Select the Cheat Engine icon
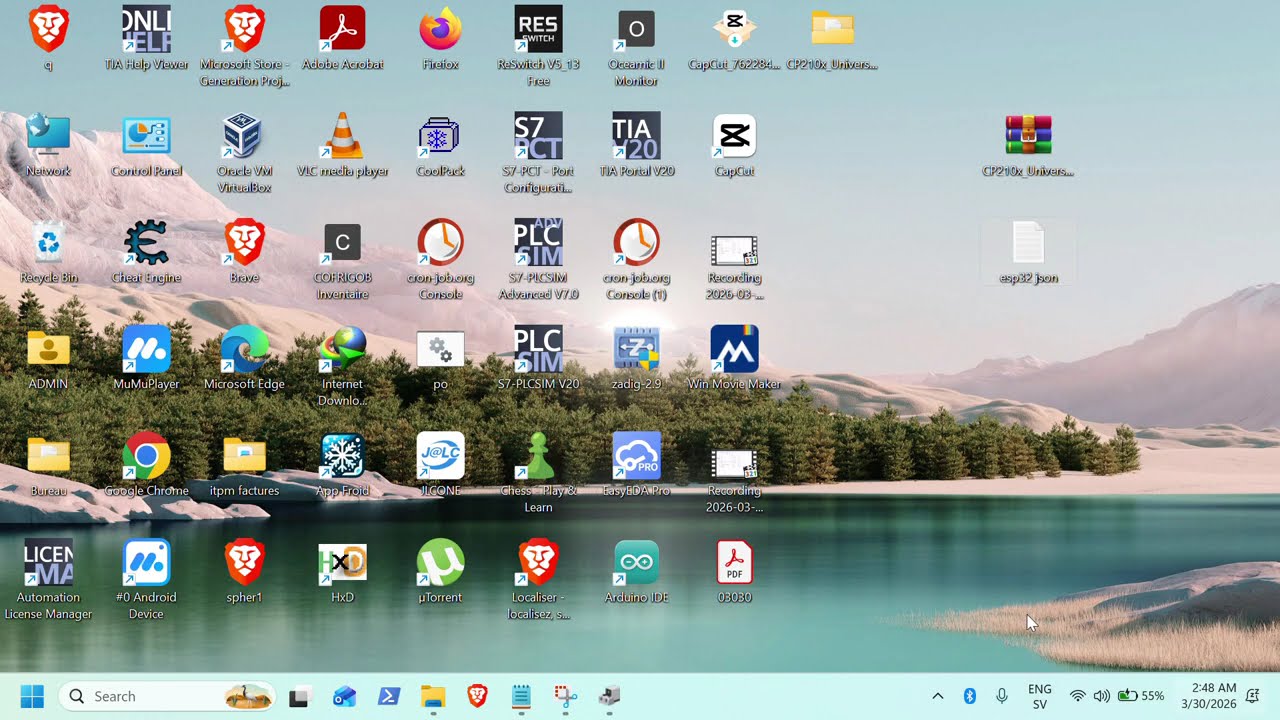Viewport: 1280px width, 720px height. tap(146, 252)
